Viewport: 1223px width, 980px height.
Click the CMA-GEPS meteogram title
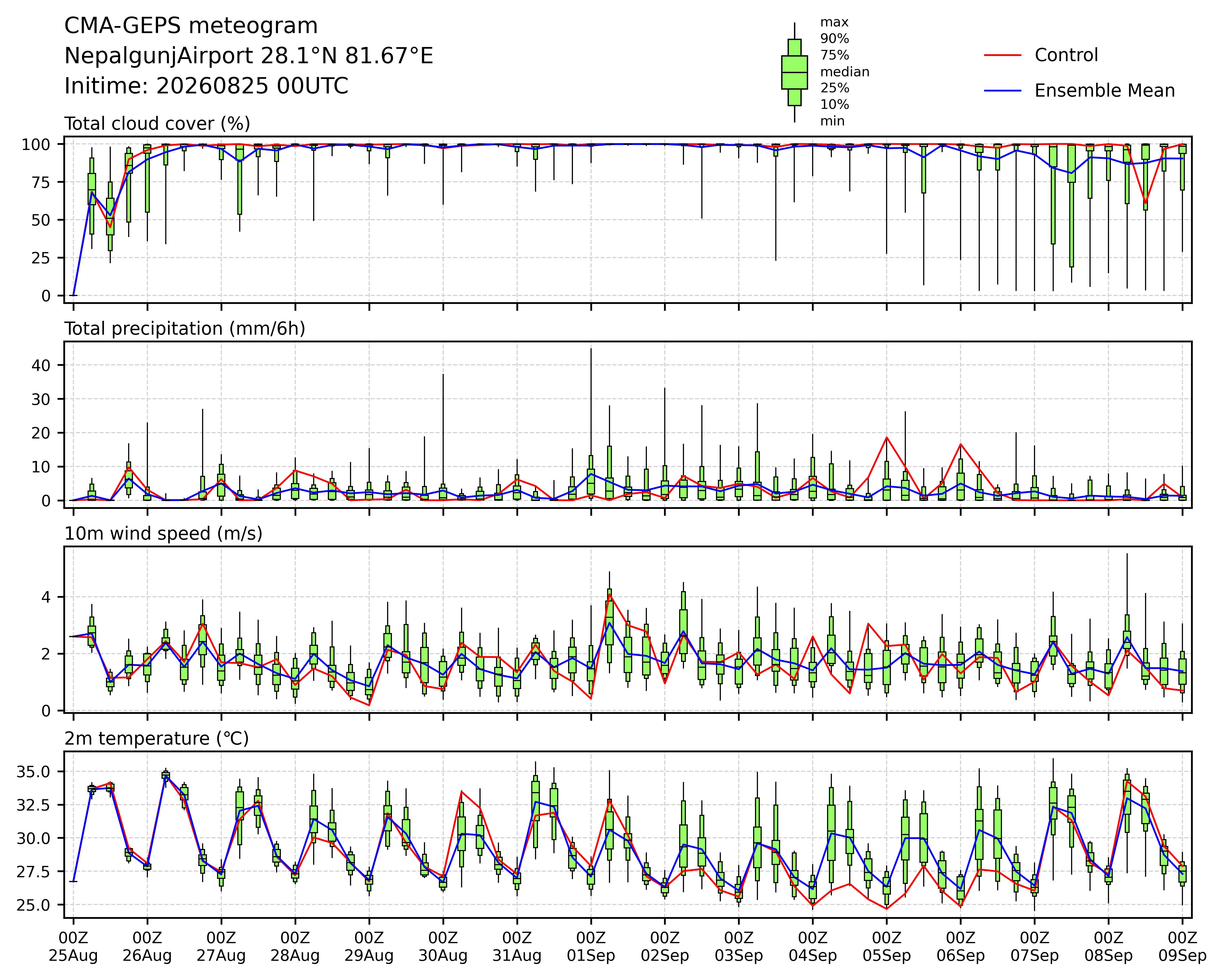point(191,26)
